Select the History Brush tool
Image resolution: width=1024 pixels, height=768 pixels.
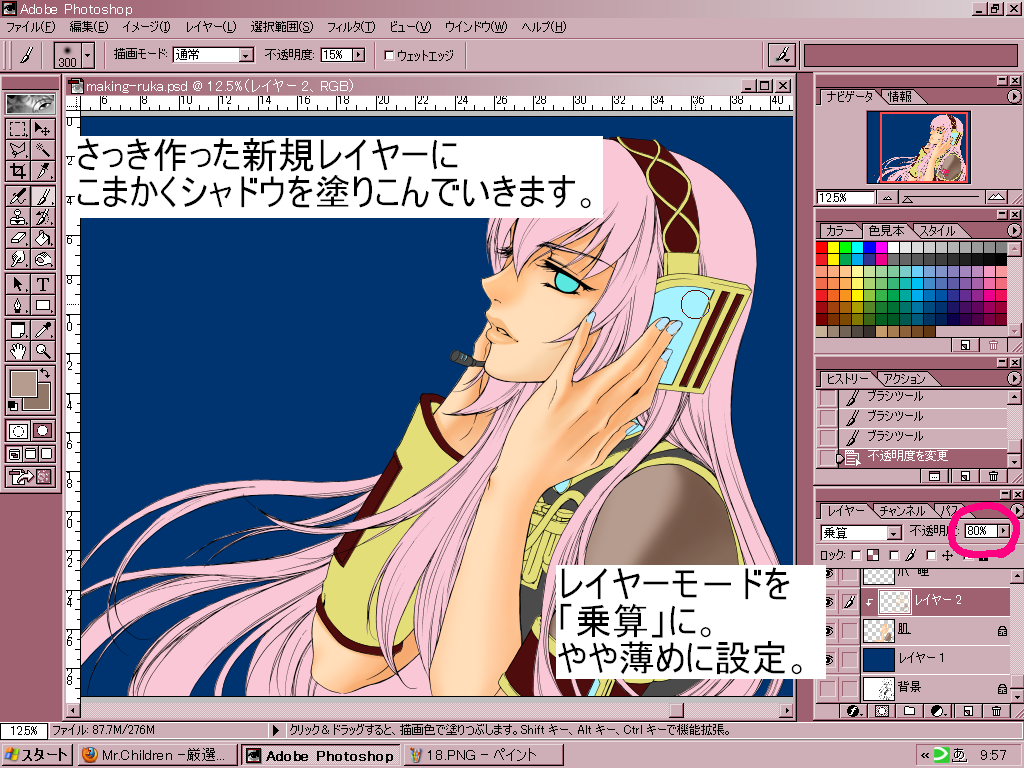point(43,217)
